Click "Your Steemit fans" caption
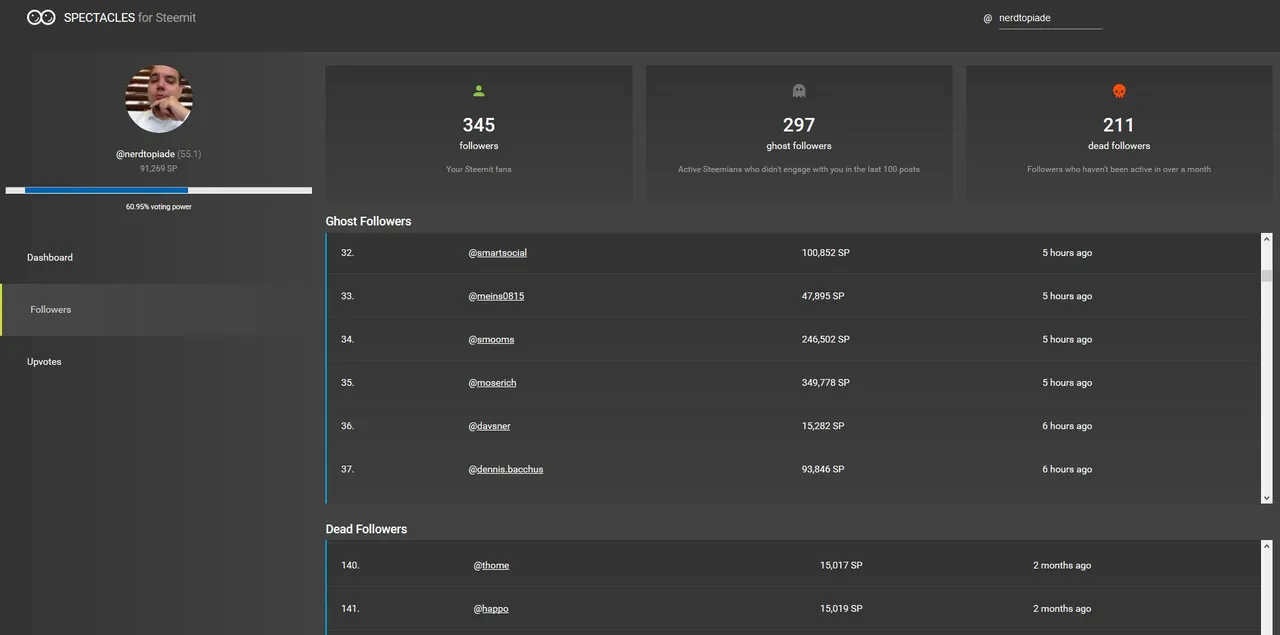This screenshot has width=1280, height=635. (x=479, y=170)
